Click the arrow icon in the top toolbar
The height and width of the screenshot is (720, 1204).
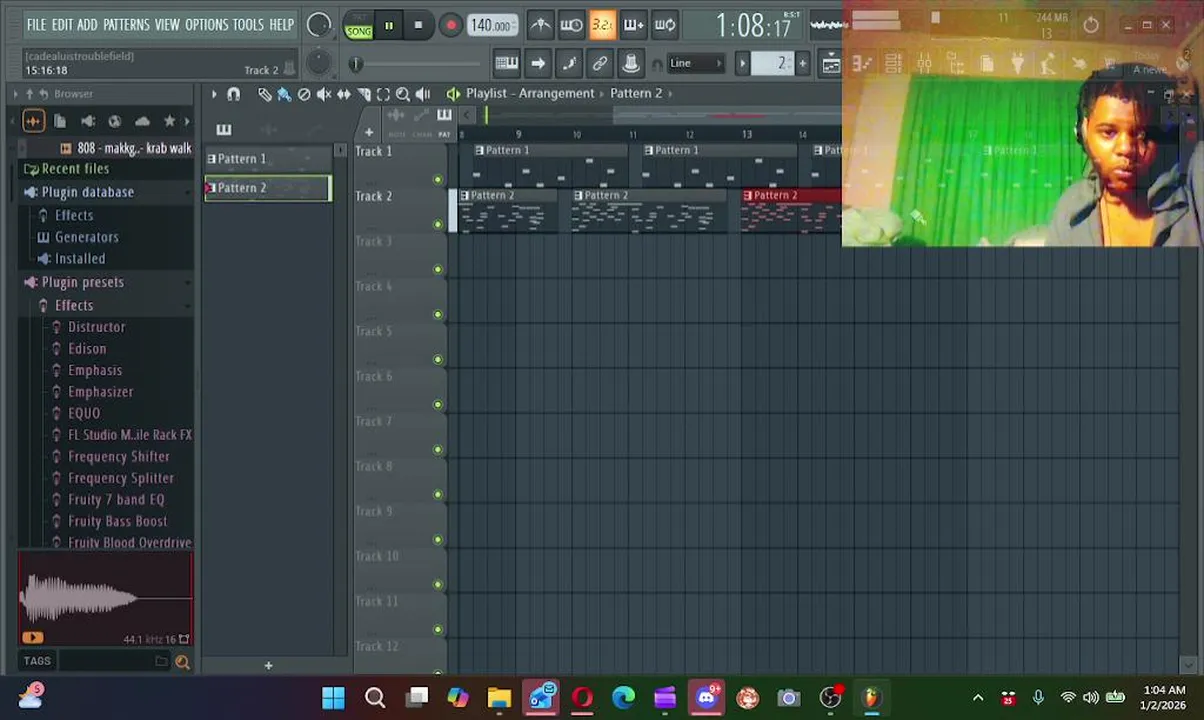pyautogui.click(x=538, y=64)
